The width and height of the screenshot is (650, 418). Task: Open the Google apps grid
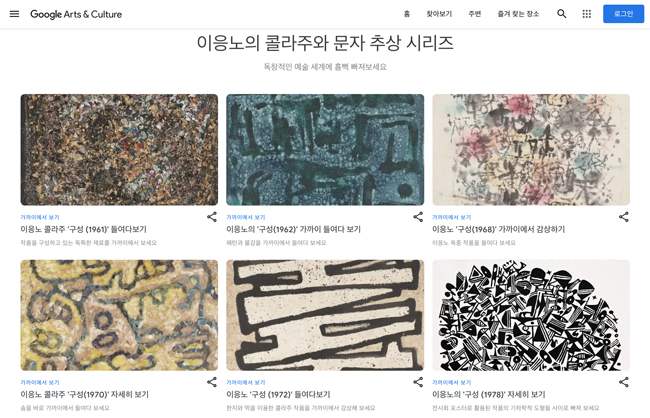coord(587,14)
